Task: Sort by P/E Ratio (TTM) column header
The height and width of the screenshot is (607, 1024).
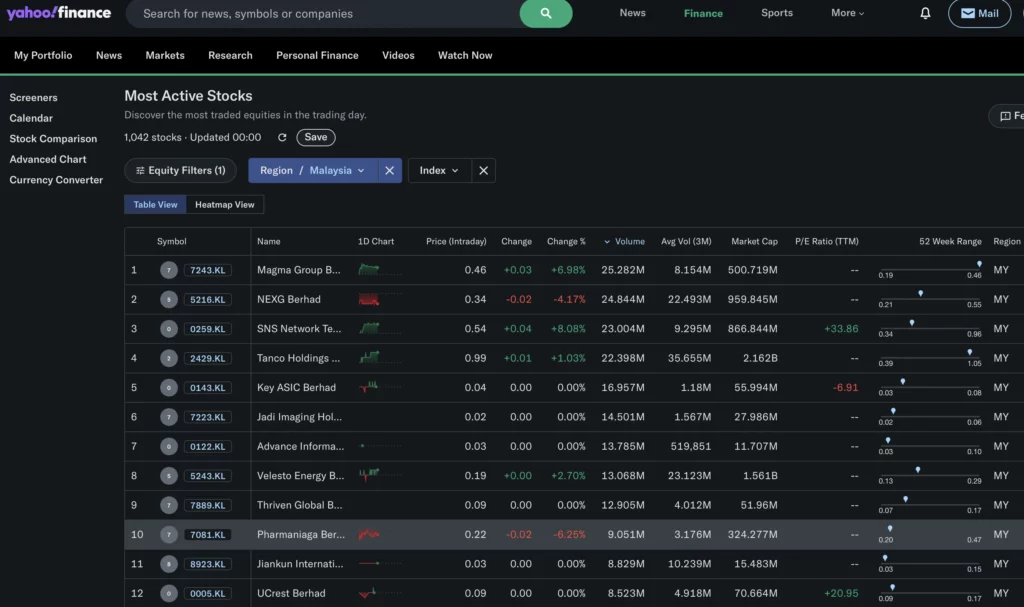Action: [x=827, y=242]
